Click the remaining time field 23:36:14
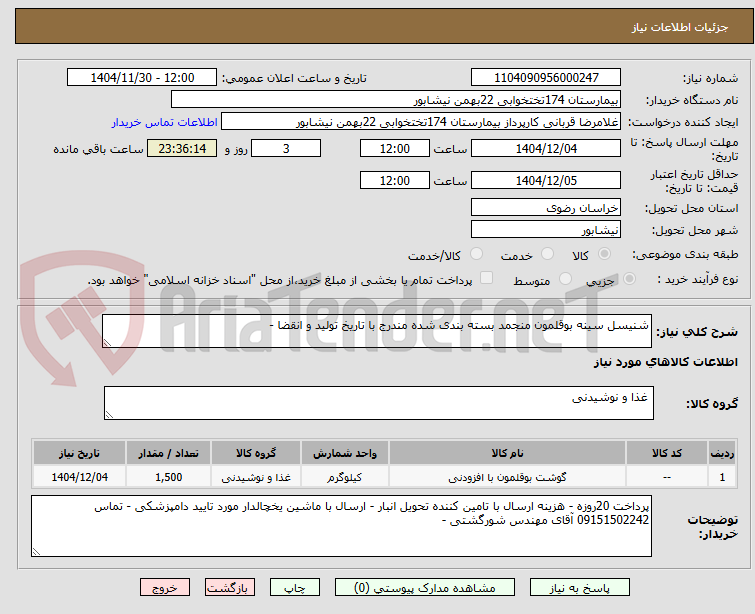 coord(182,148)
